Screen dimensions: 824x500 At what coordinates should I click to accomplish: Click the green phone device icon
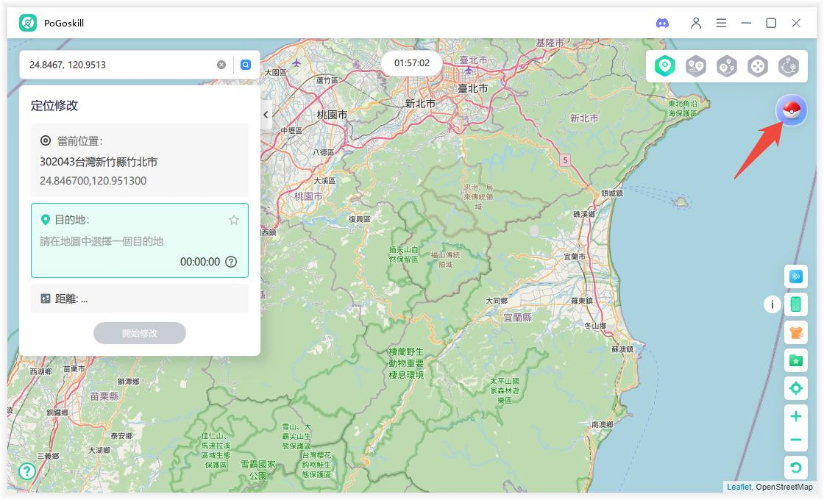pyautogui.click(x=796, y=304)
